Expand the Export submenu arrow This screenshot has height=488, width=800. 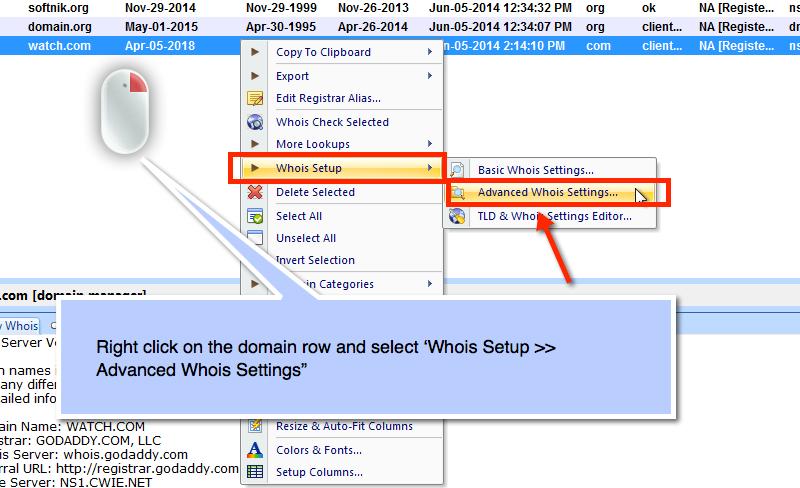point(430,76)
